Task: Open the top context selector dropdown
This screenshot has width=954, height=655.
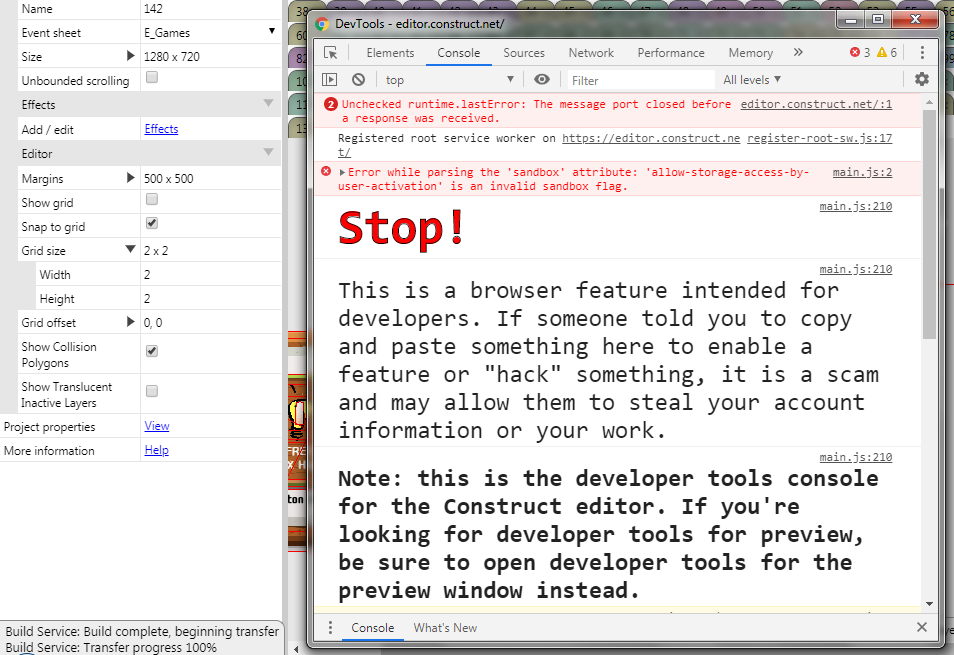Action: click(450, 80)
